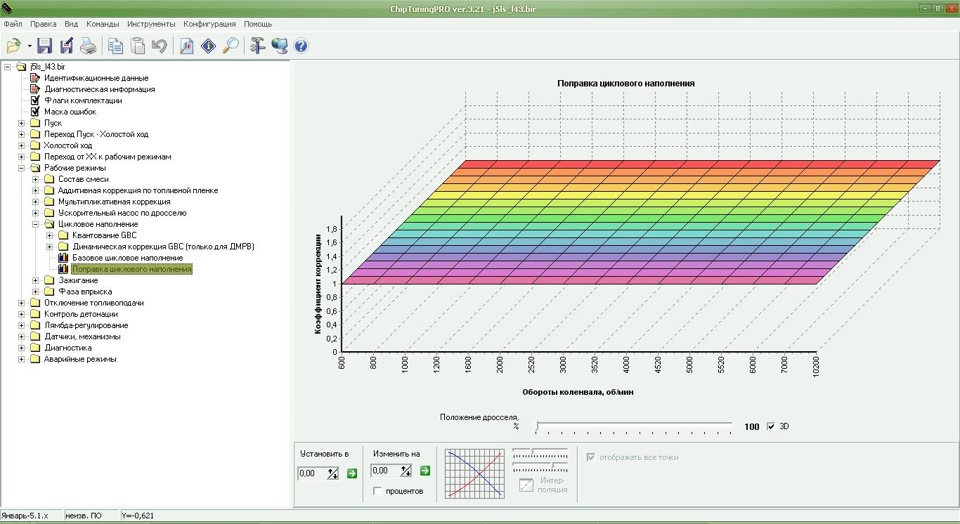Expand the Динамическая коррекция GBC node
This screenshot has width=960, height=524.
[50, 247]
